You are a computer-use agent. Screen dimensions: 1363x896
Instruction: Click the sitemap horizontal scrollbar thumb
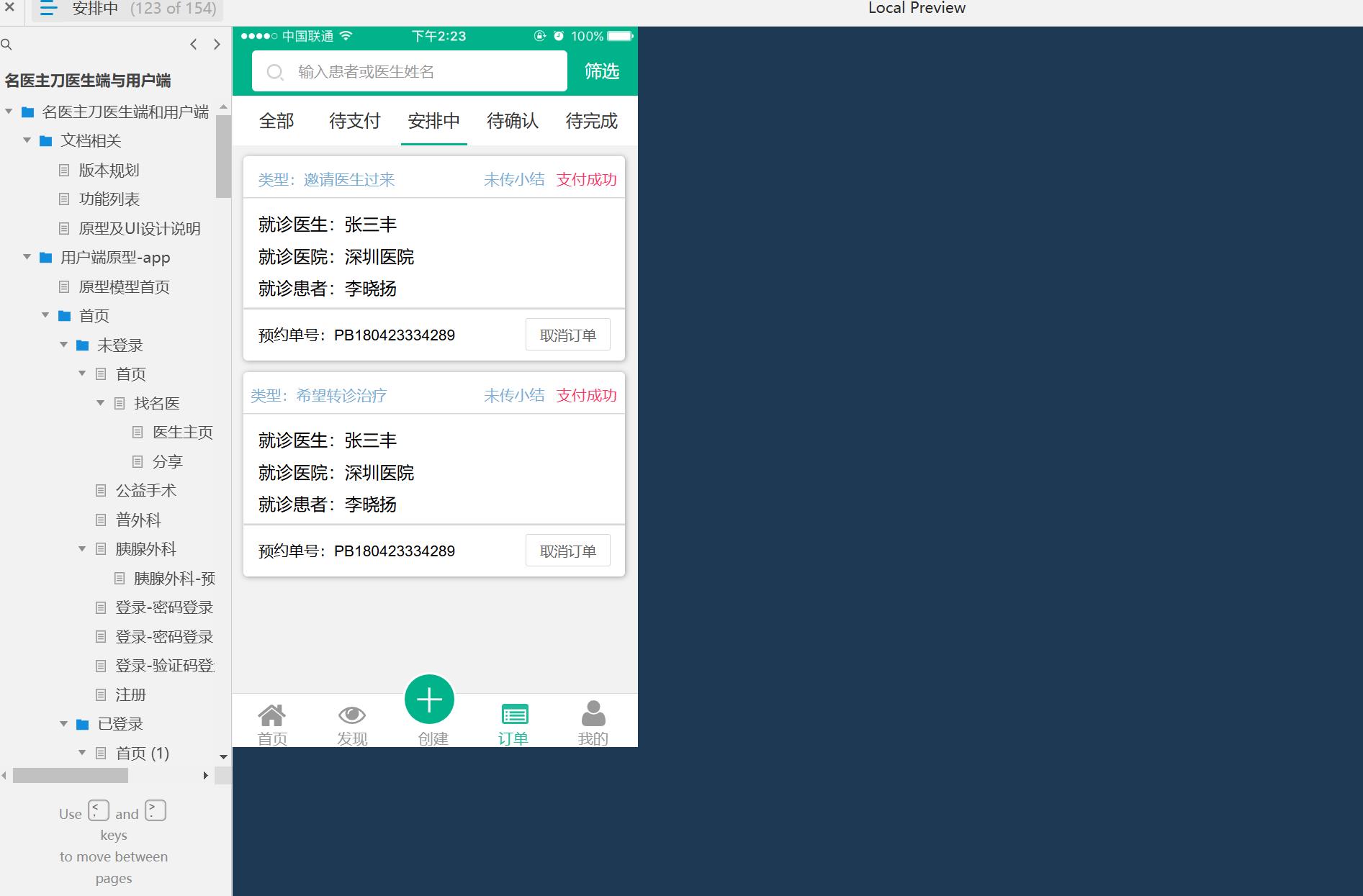pyautogui.click(x=71, y=775)
